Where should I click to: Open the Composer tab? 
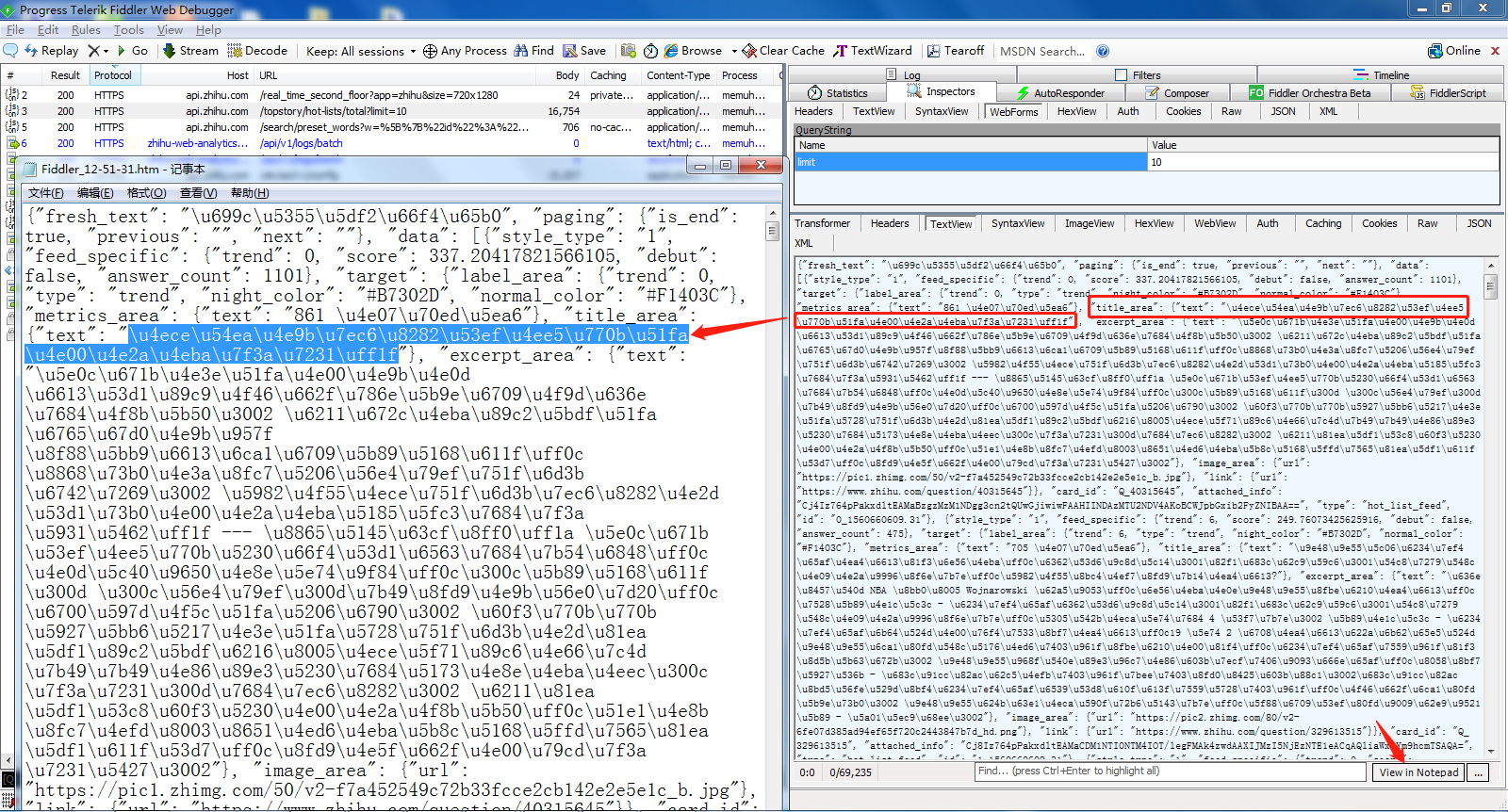[x=1177, y=93]
